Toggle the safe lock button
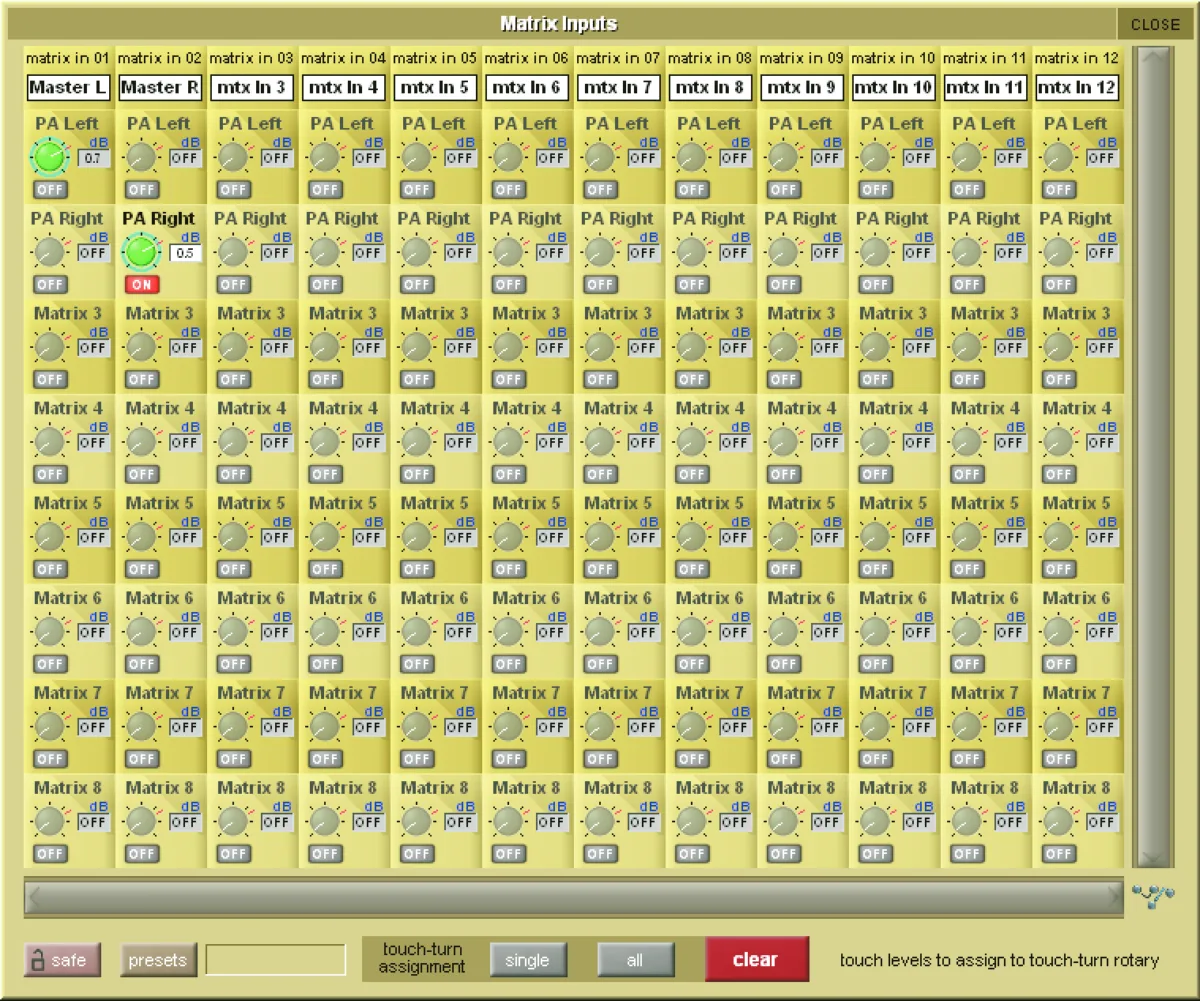The height and width of the screenshot is (1001, 1200). pyautogui.click(x=62, y=960)
